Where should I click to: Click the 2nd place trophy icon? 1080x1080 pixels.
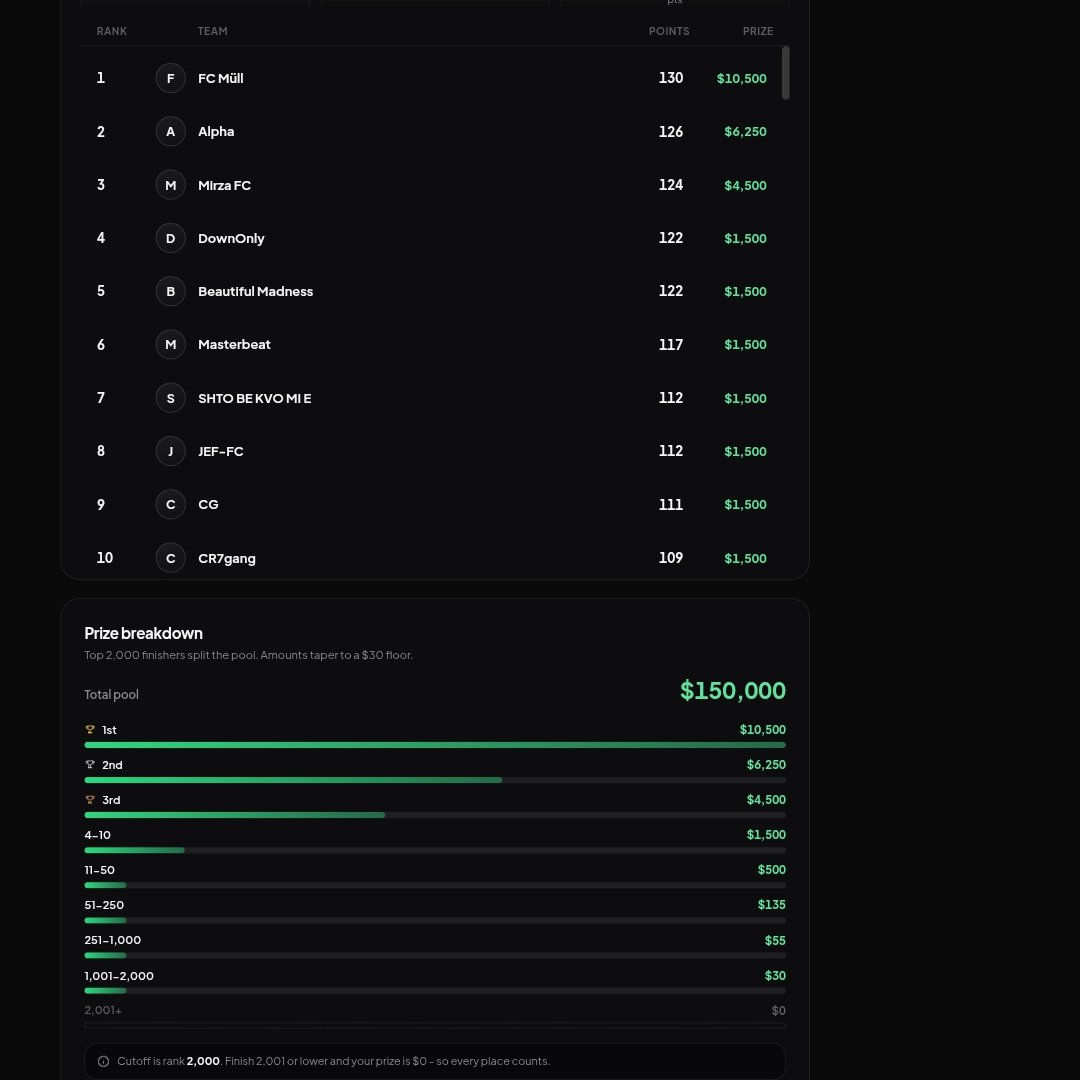click(x=90, y=765)
